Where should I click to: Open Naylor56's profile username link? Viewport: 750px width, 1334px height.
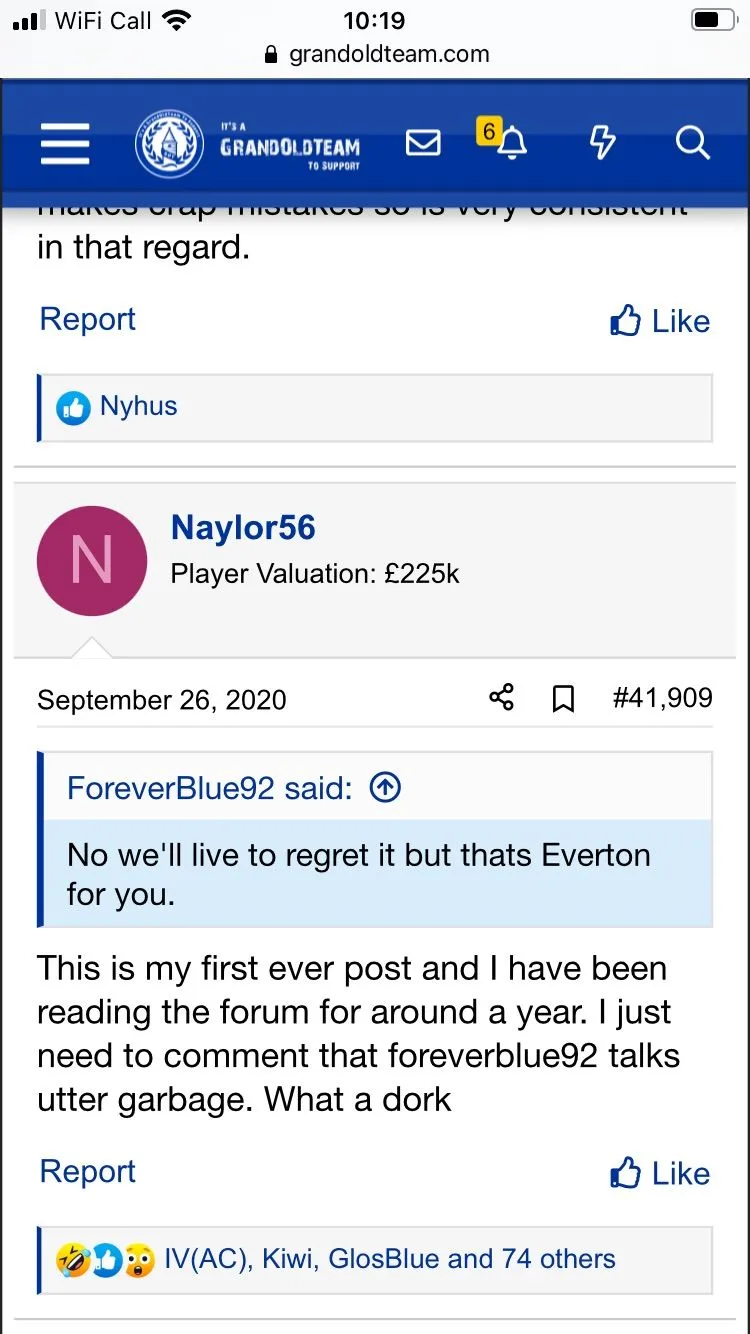click(x=243, y=528)
